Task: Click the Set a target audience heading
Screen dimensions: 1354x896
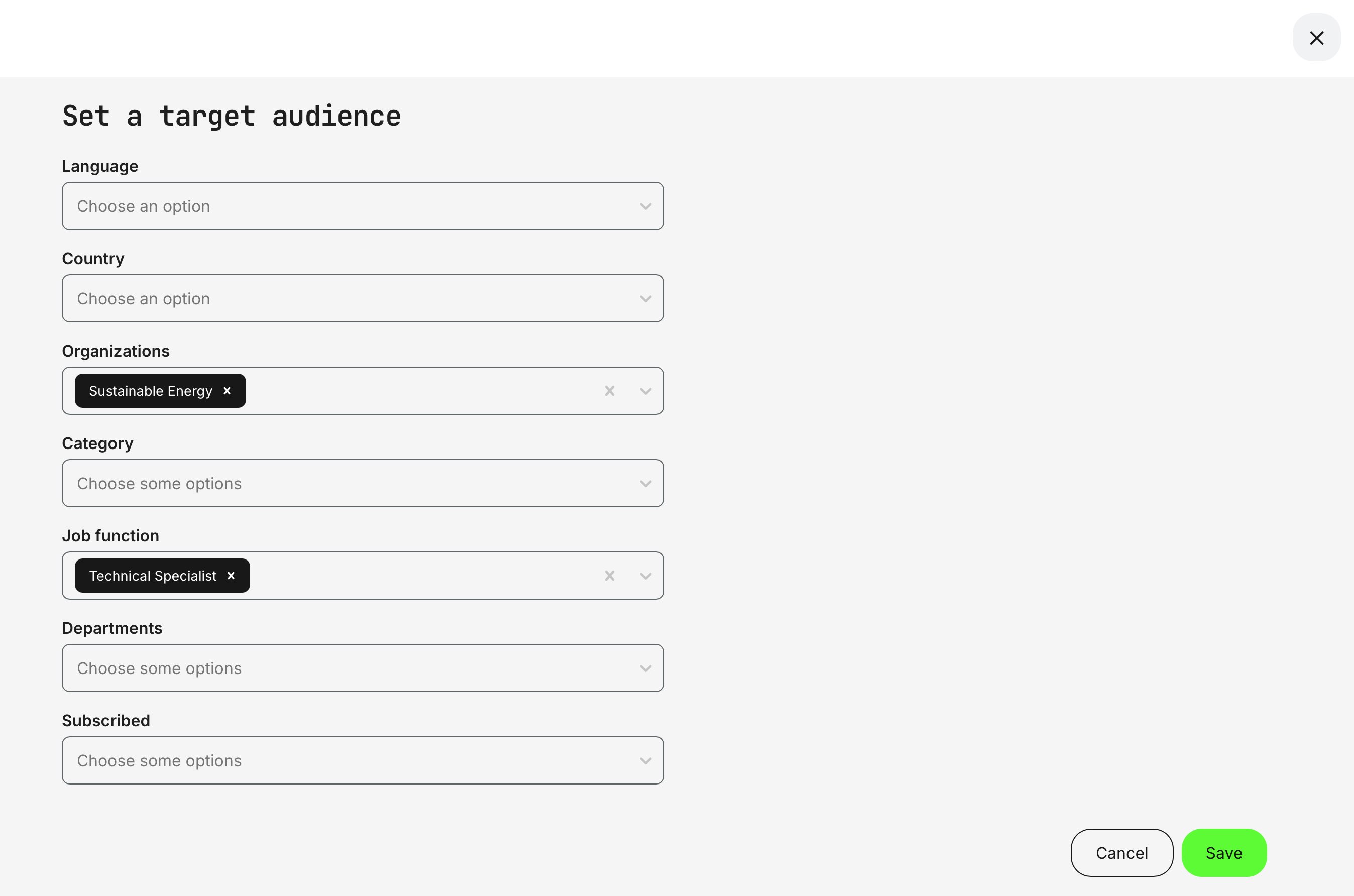Action: 231,116
